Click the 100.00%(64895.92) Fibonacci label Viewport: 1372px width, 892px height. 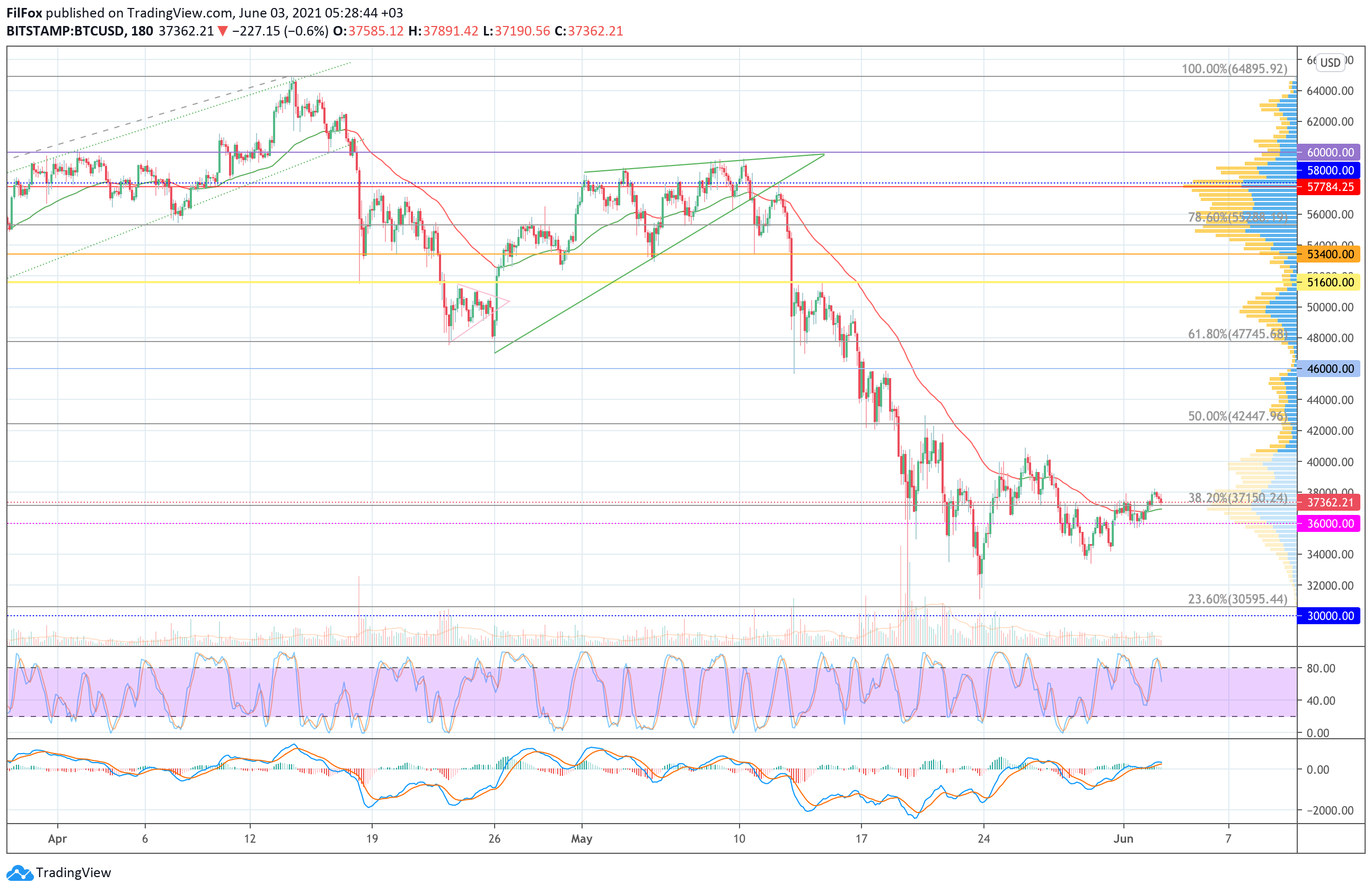click(1234, 68)
